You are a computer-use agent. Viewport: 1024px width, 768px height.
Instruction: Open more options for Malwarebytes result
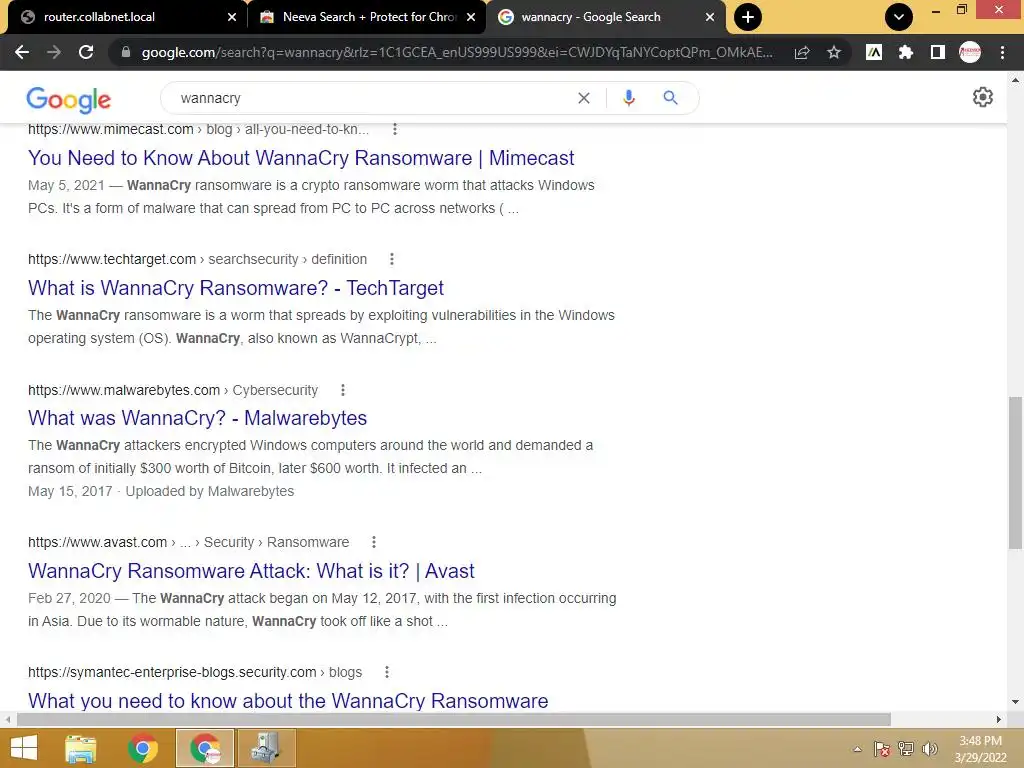[343, 390]
